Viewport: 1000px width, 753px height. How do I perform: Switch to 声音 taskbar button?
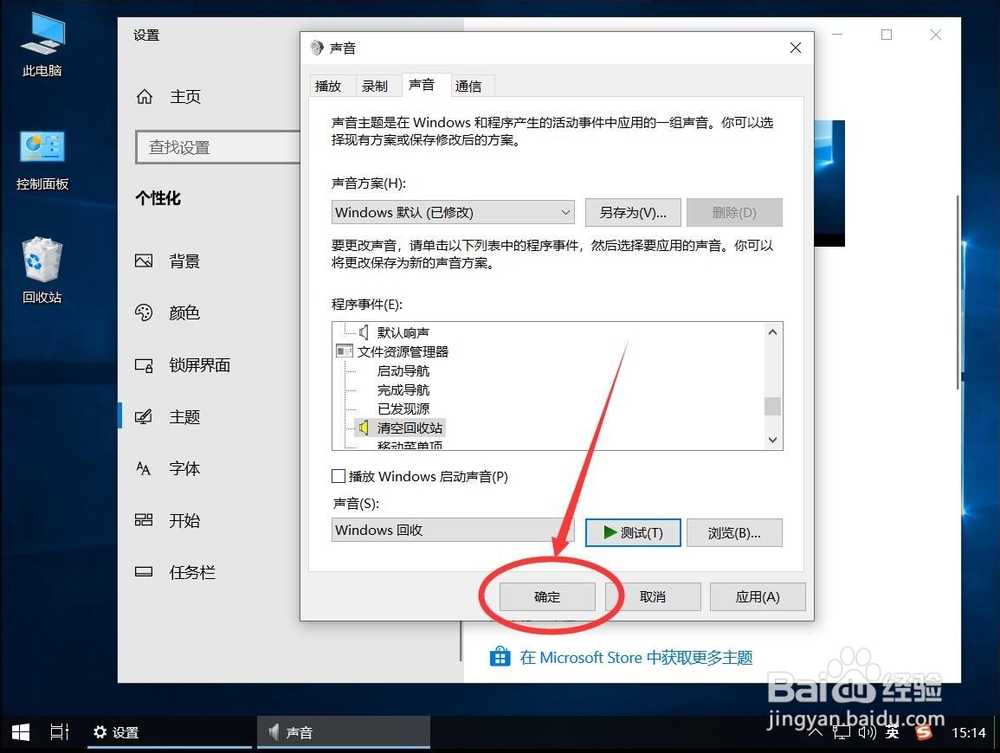343,732
